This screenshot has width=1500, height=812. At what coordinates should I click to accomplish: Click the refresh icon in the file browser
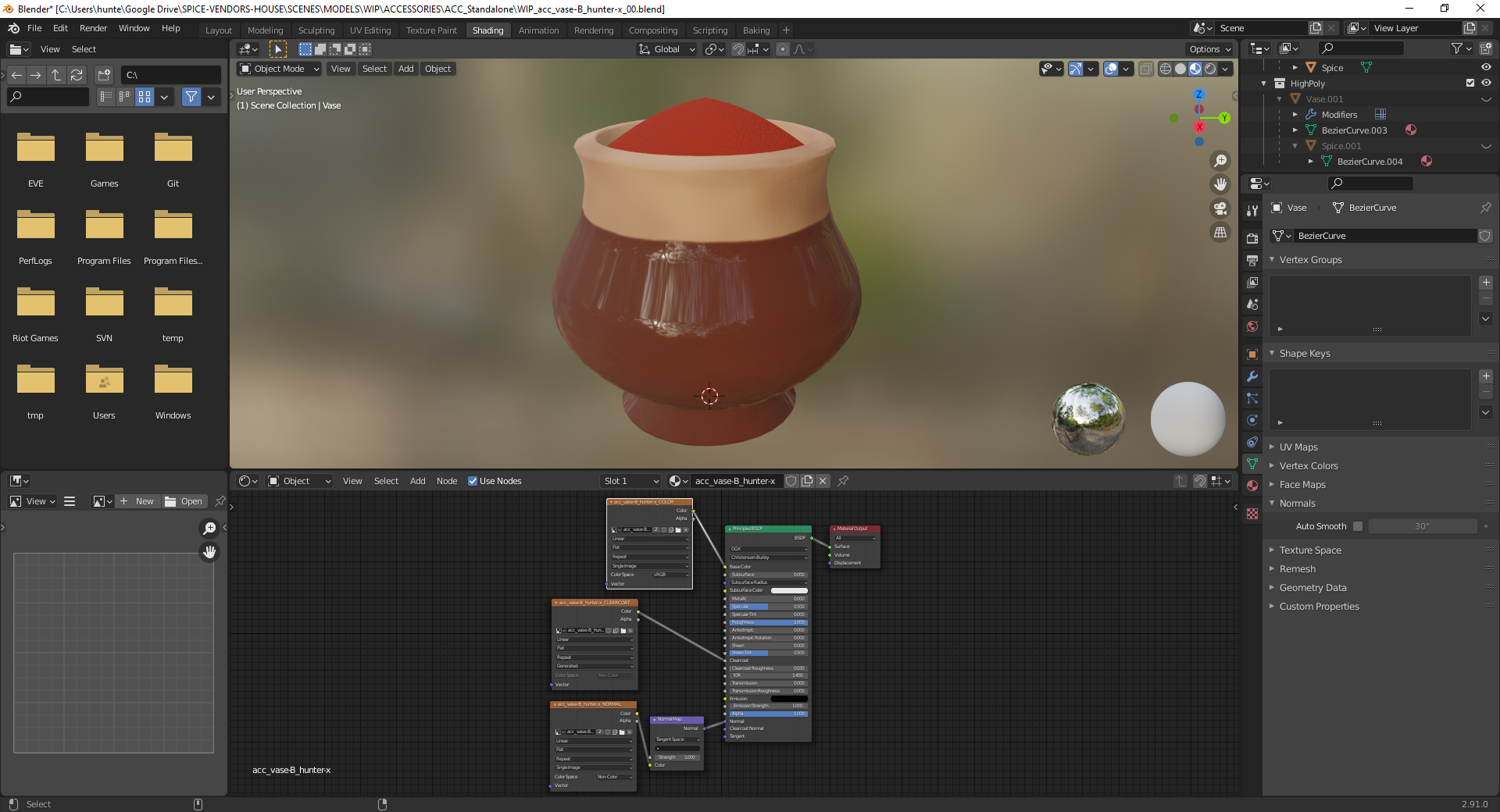coord(77,75)
